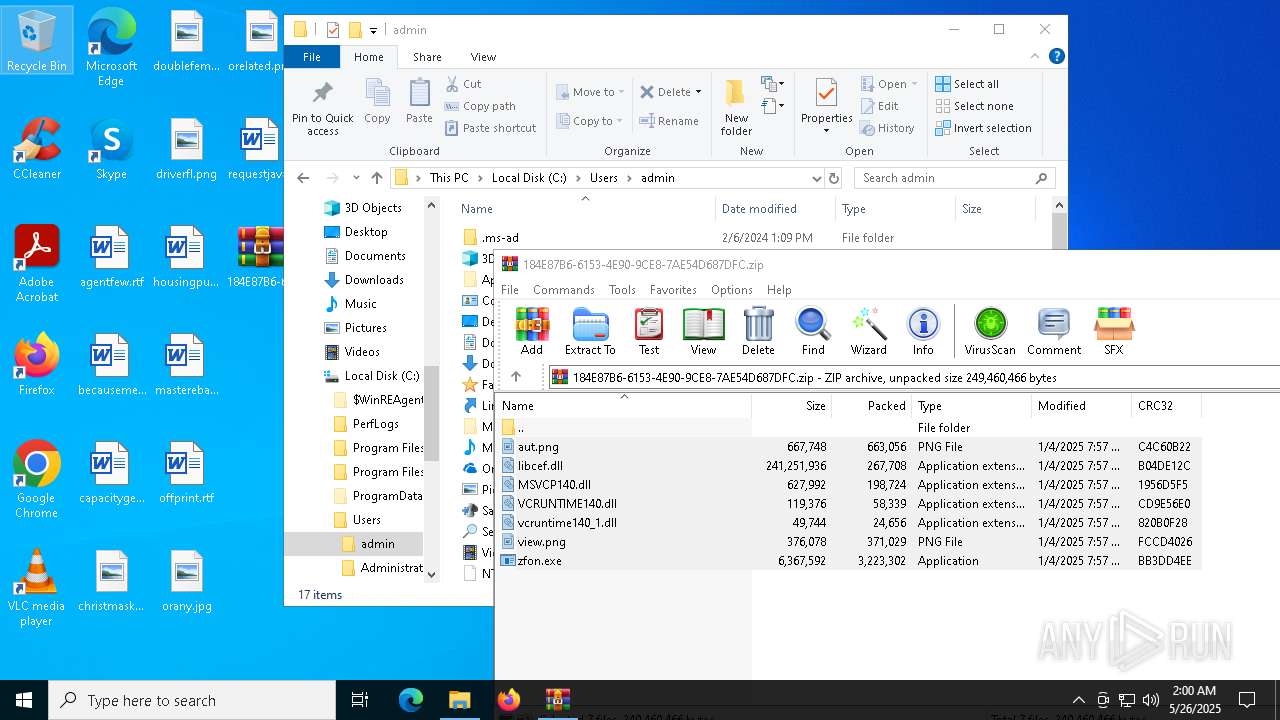Add an archive Comment
This screenshot has height=720, width=1280.
[1054, 332]
